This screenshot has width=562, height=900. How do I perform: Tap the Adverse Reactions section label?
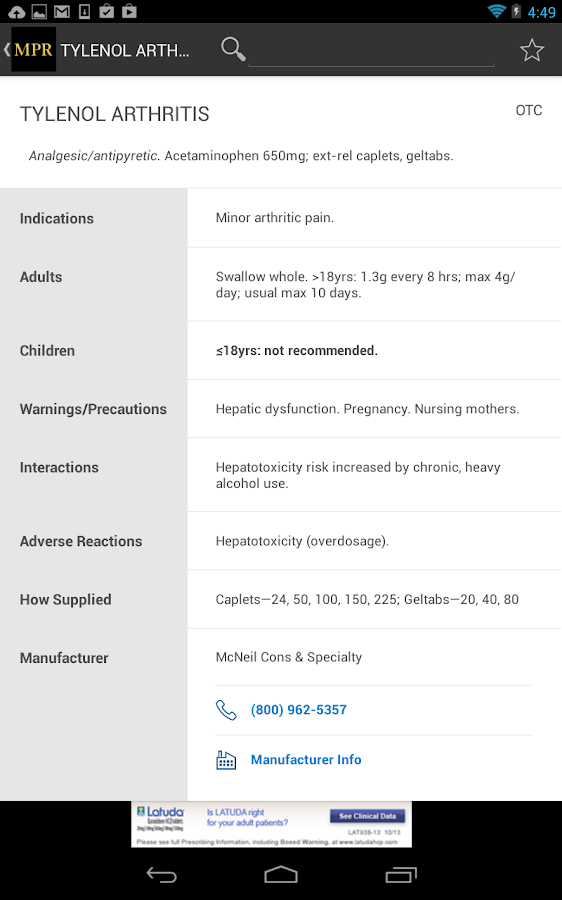(x=81, y=541)
